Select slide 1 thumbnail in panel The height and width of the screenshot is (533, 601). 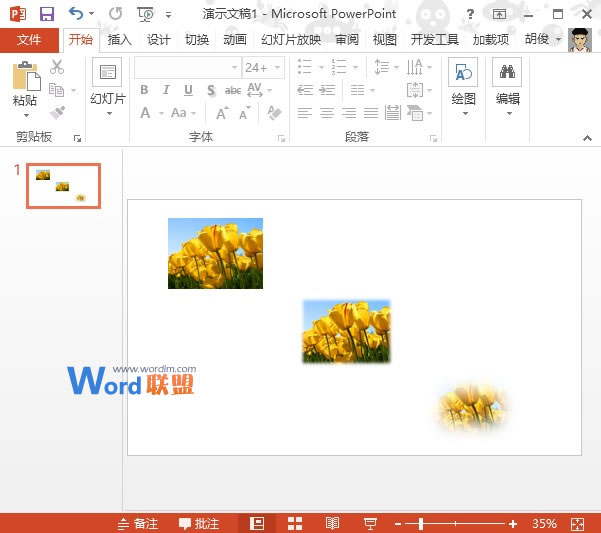(64, 186)
